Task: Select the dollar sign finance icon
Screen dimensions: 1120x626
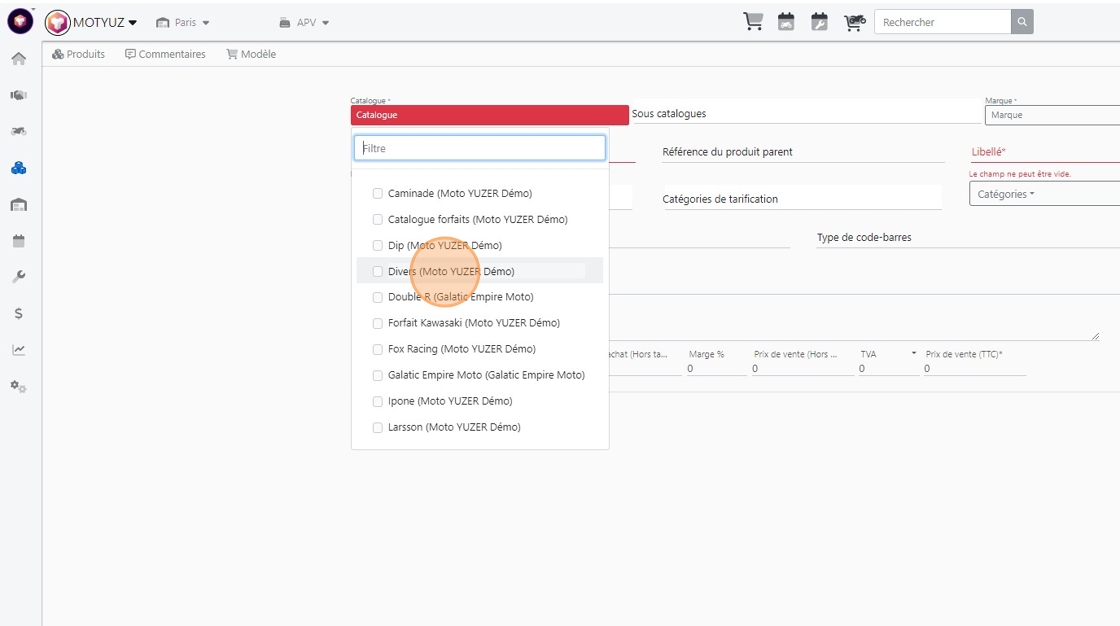Action: (x=19, y=313)
